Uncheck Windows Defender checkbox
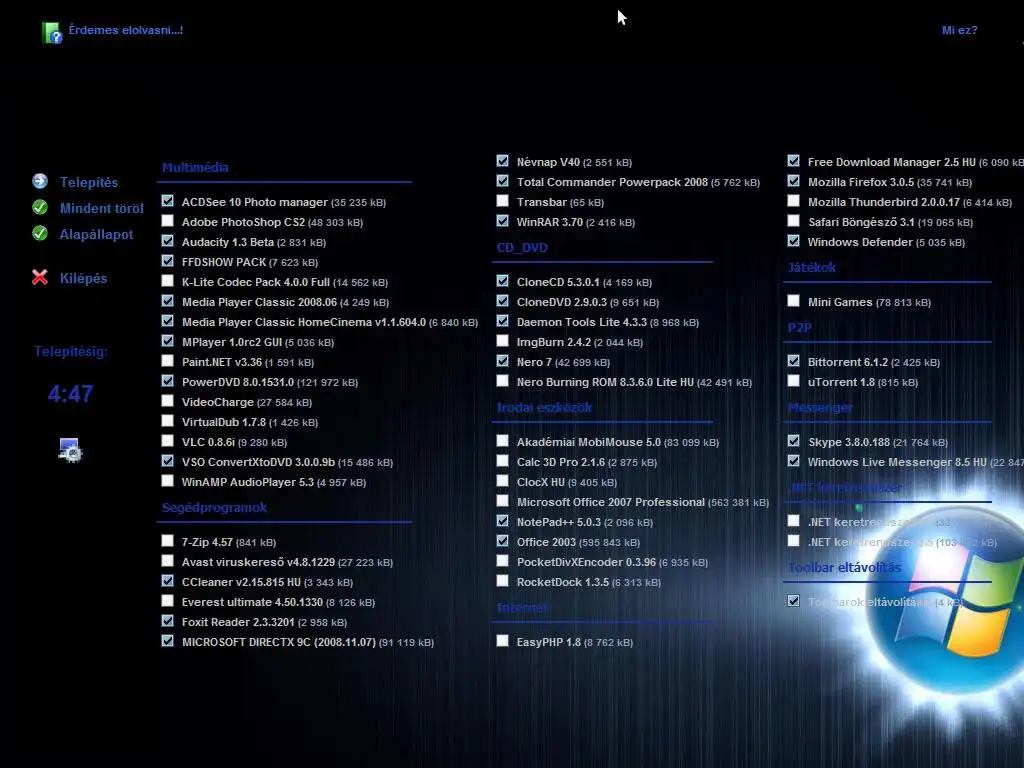The height and width of the screenshot is (768, 1024). [793, 241]
